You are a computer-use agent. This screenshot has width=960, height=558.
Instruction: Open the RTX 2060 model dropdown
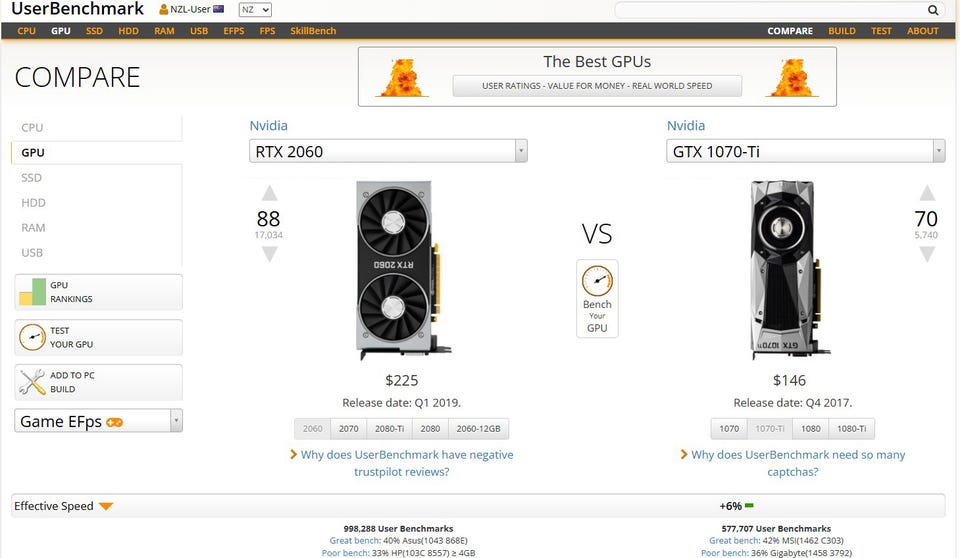pos(388,151)
